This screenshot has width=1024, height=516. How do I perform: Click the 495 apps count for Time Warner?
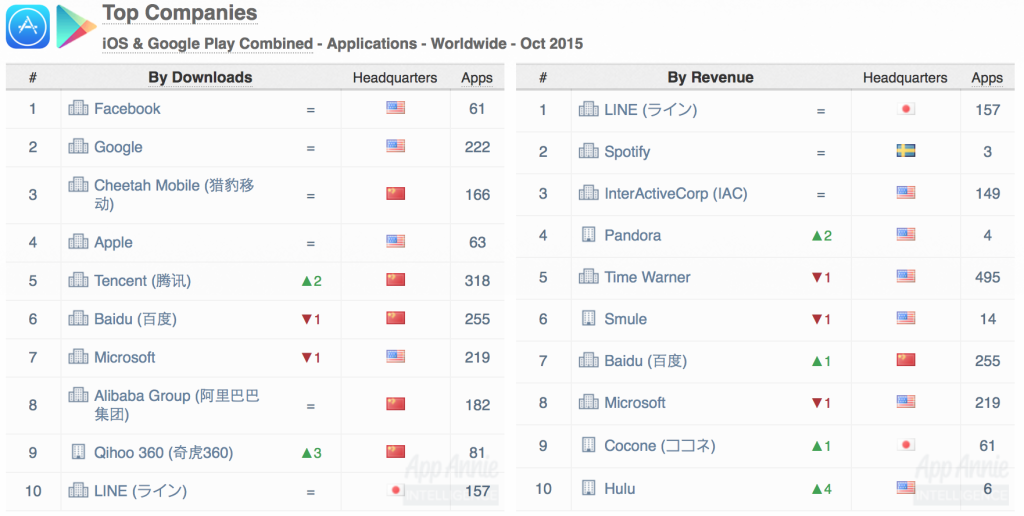pos(987,277)
